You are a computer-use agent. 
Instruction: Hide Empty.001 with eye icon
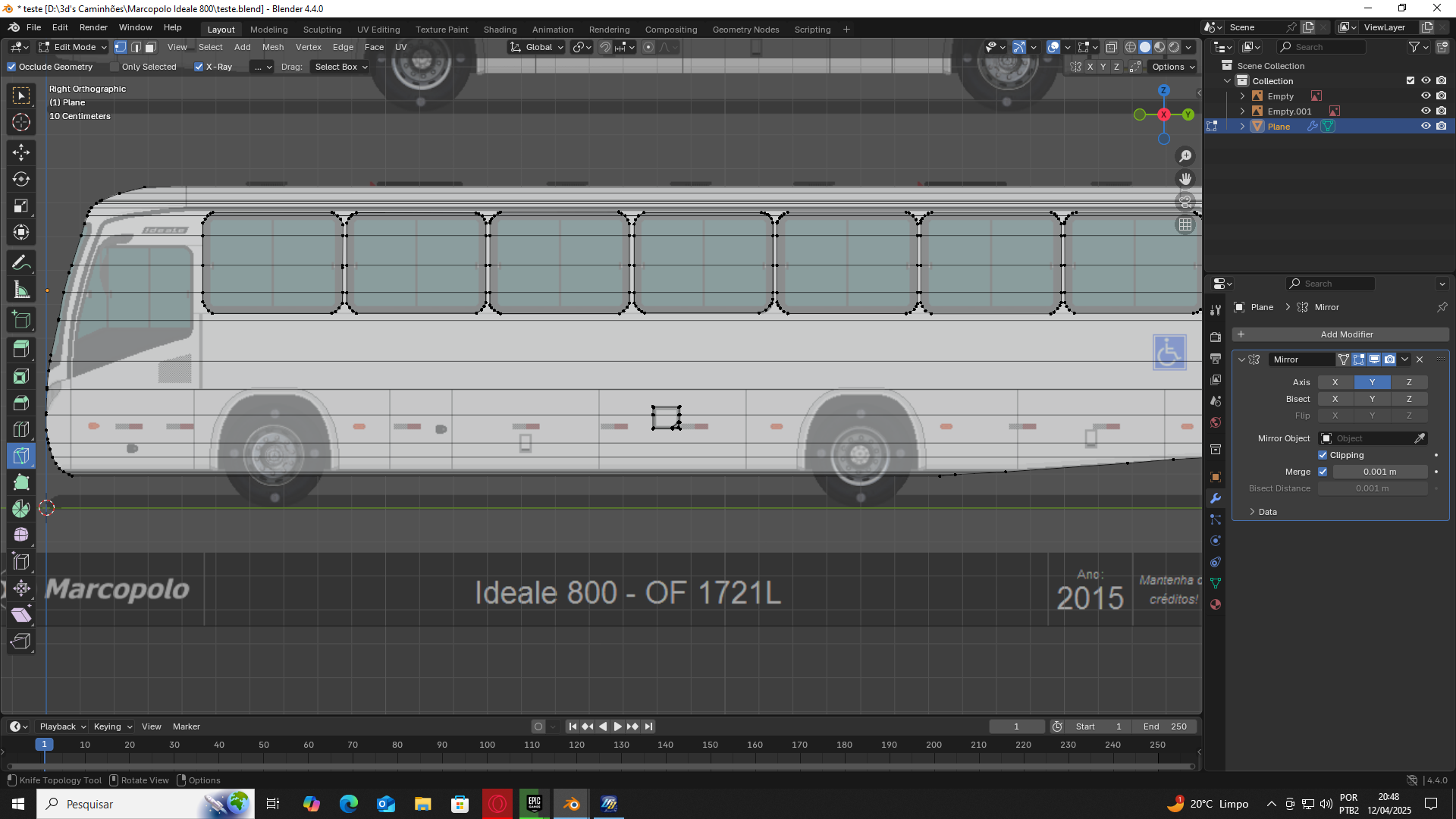(1426, 111)
